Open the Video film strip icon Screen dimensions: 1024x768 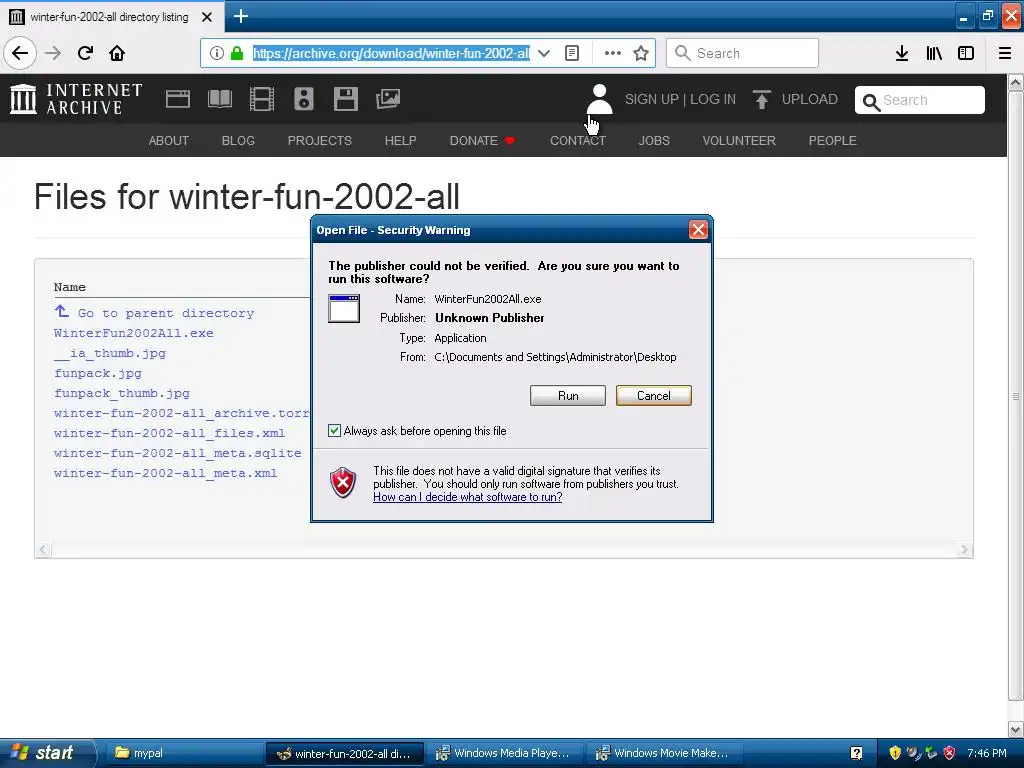[x=262, y=99]
